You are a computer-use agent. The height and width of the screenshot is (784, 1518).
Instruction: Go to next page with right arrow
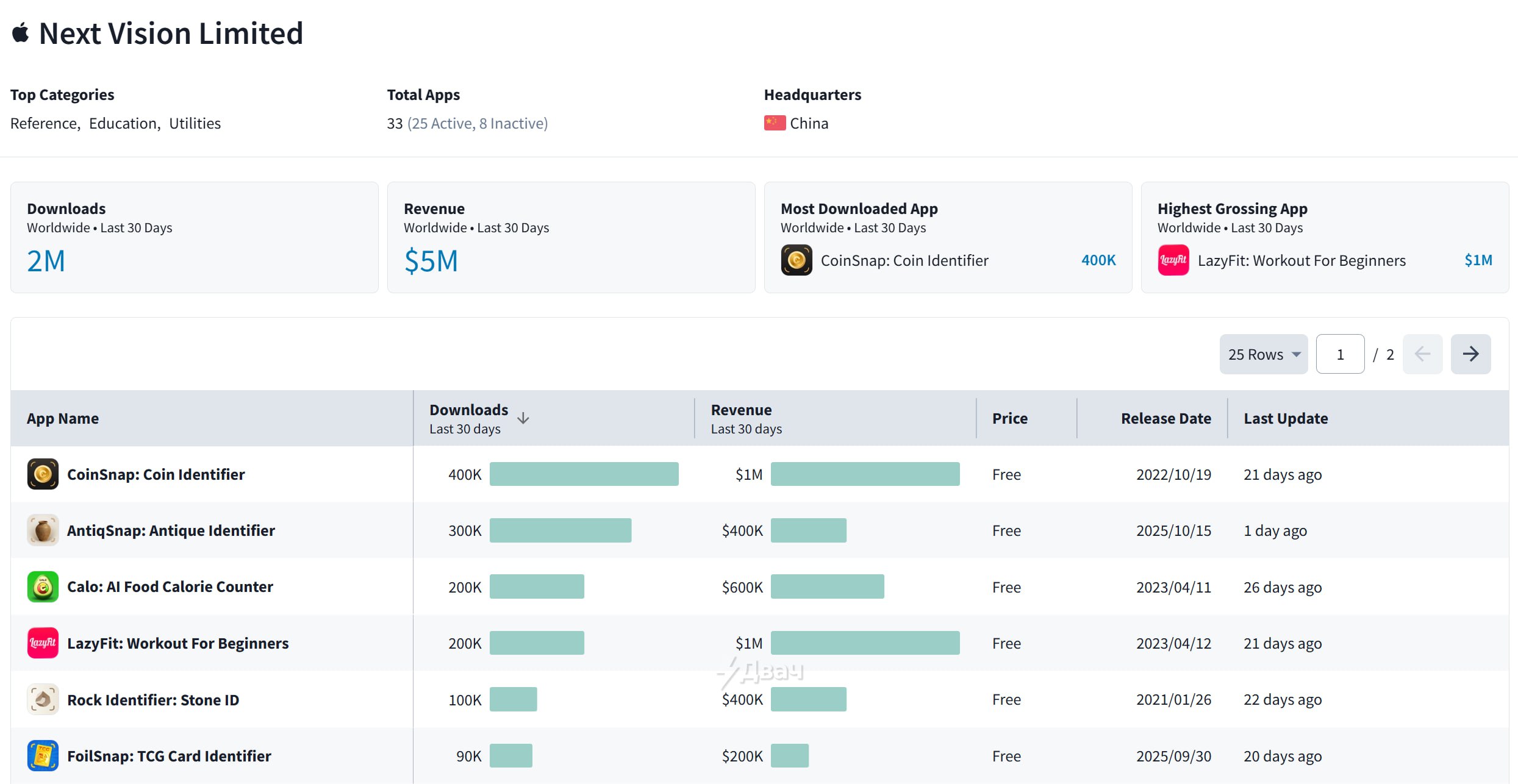pos(1470,354)
